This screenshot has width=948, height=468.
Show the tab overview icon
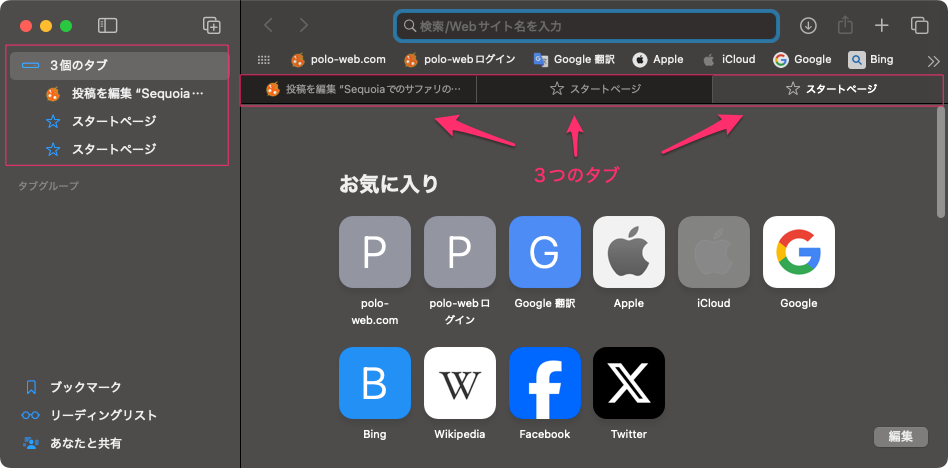(919, 25)
